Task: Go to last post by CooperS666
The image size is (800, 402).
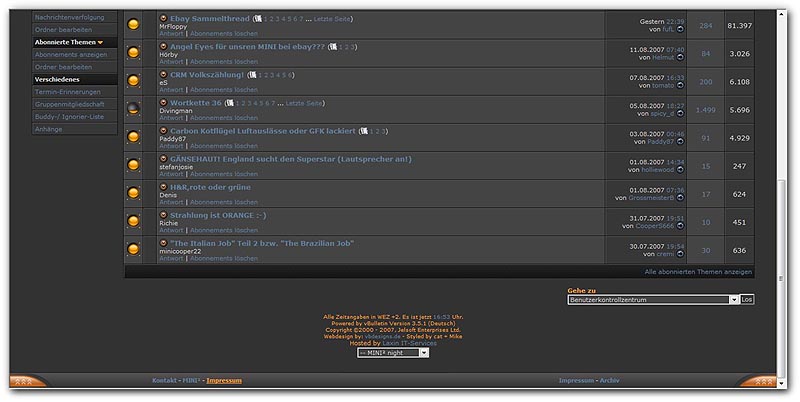Action: [x=680, y=225]
